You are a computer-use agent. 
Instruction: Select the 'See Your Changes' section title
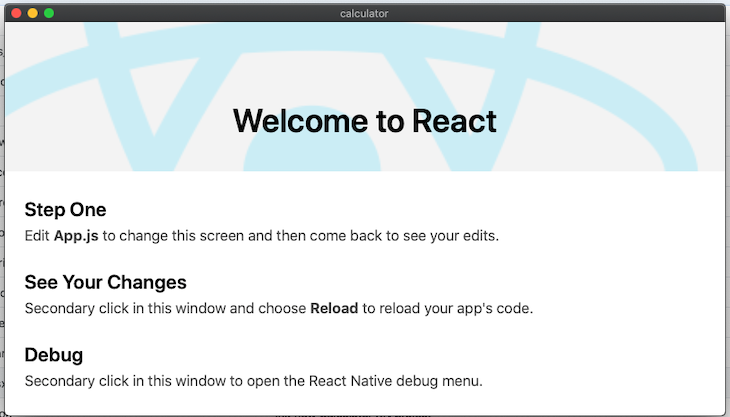(105, 283)
